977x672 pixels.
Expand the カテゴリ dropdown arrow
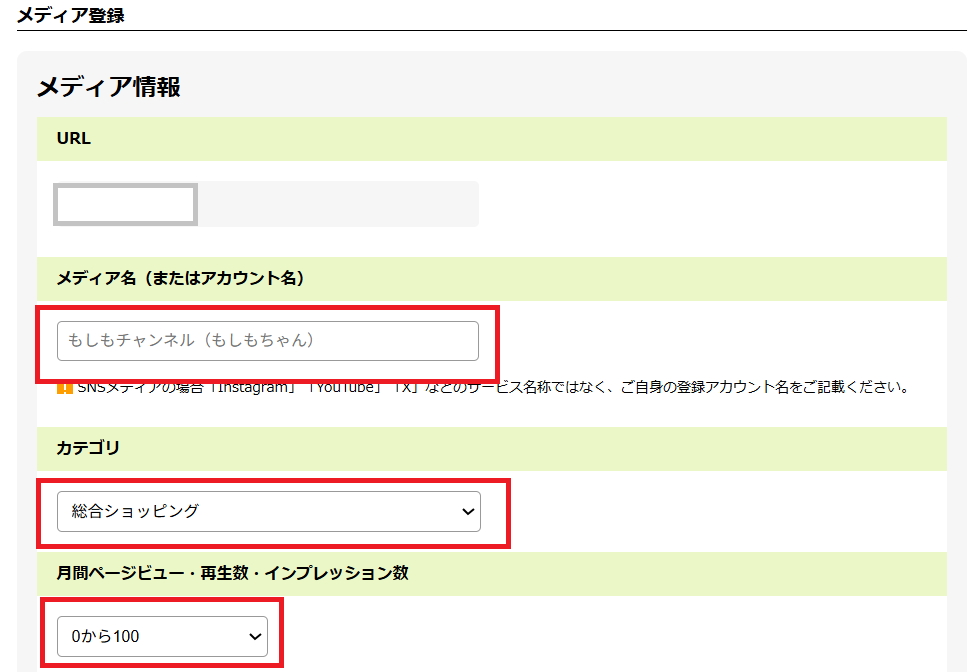tap(467, 512)
